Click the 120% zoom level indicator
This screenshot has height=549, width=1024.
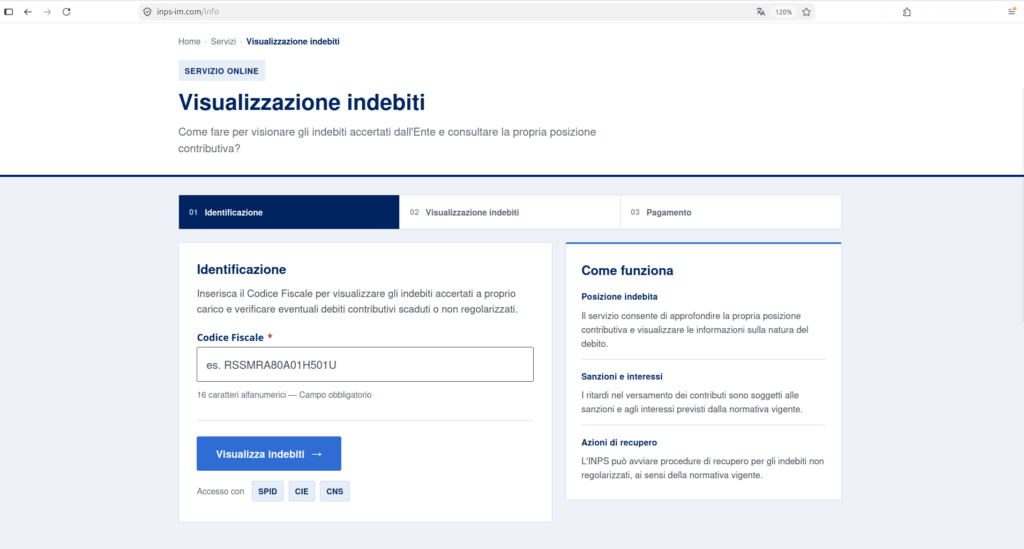[784, 12]
